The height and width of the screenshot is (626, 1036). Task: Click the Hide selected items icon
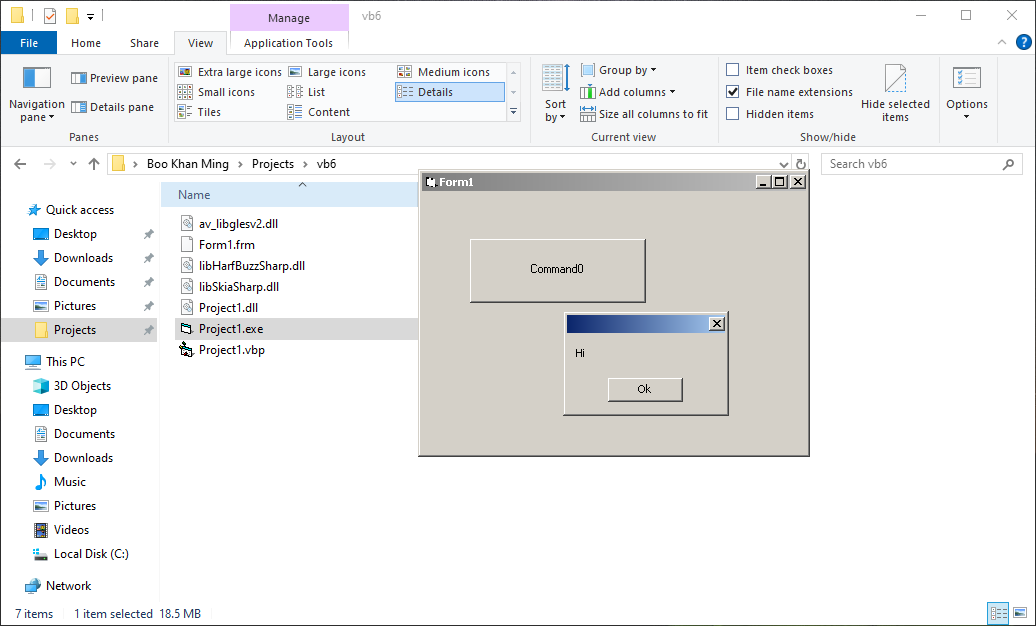tap(895, 79)
